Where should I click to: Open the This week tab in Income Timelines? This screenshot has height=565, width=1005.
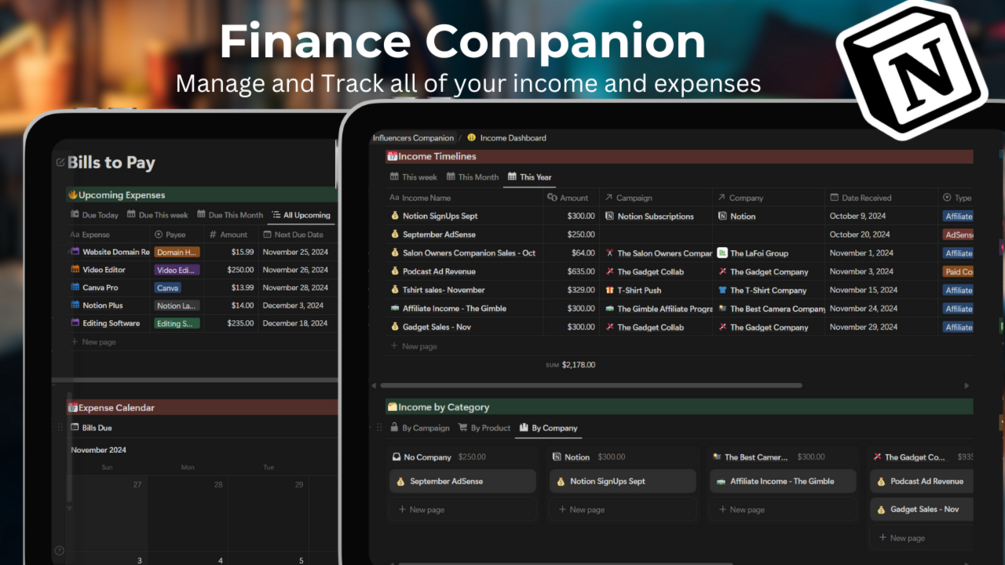click(x=413, y=177)
